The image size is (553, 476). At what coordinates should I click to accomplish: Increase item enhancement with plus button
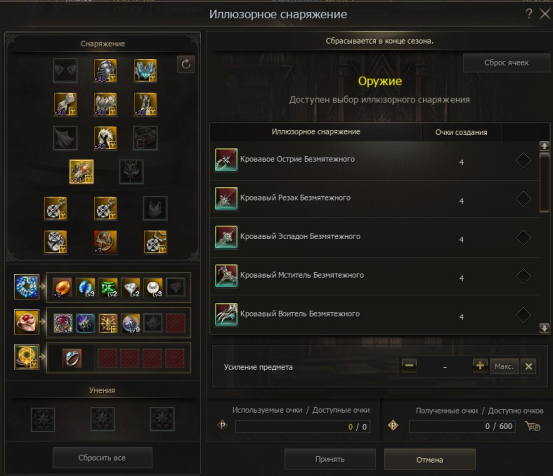click(x=480, y=366)
